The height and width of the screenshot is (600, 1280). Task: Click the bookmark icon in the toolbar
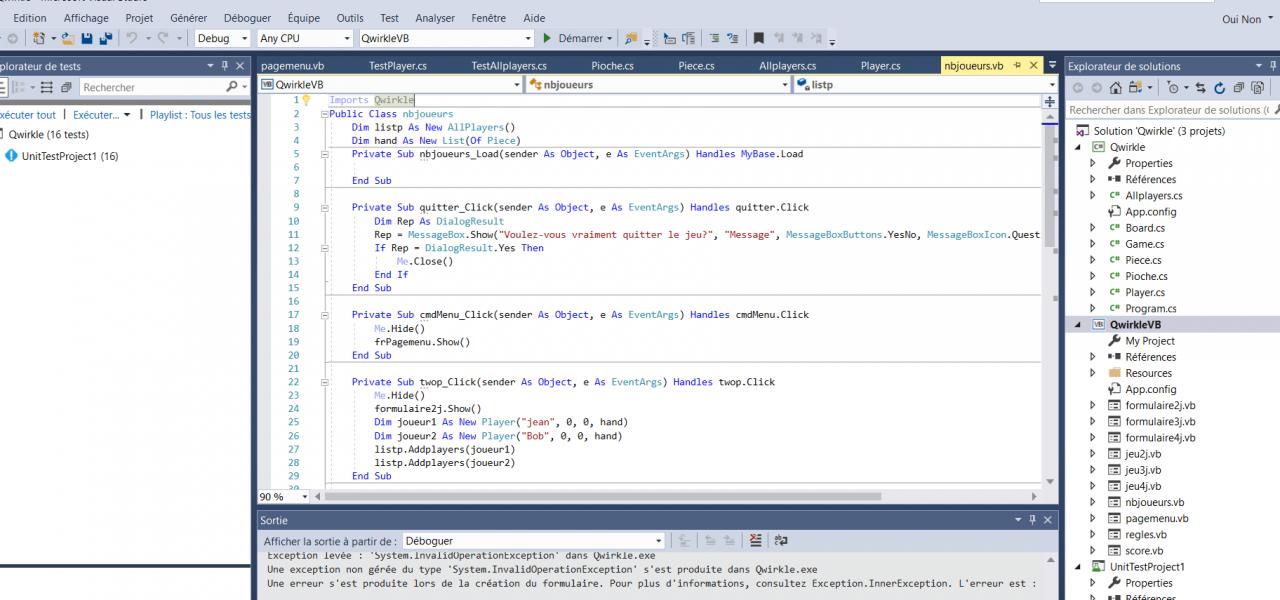[759, 38]
